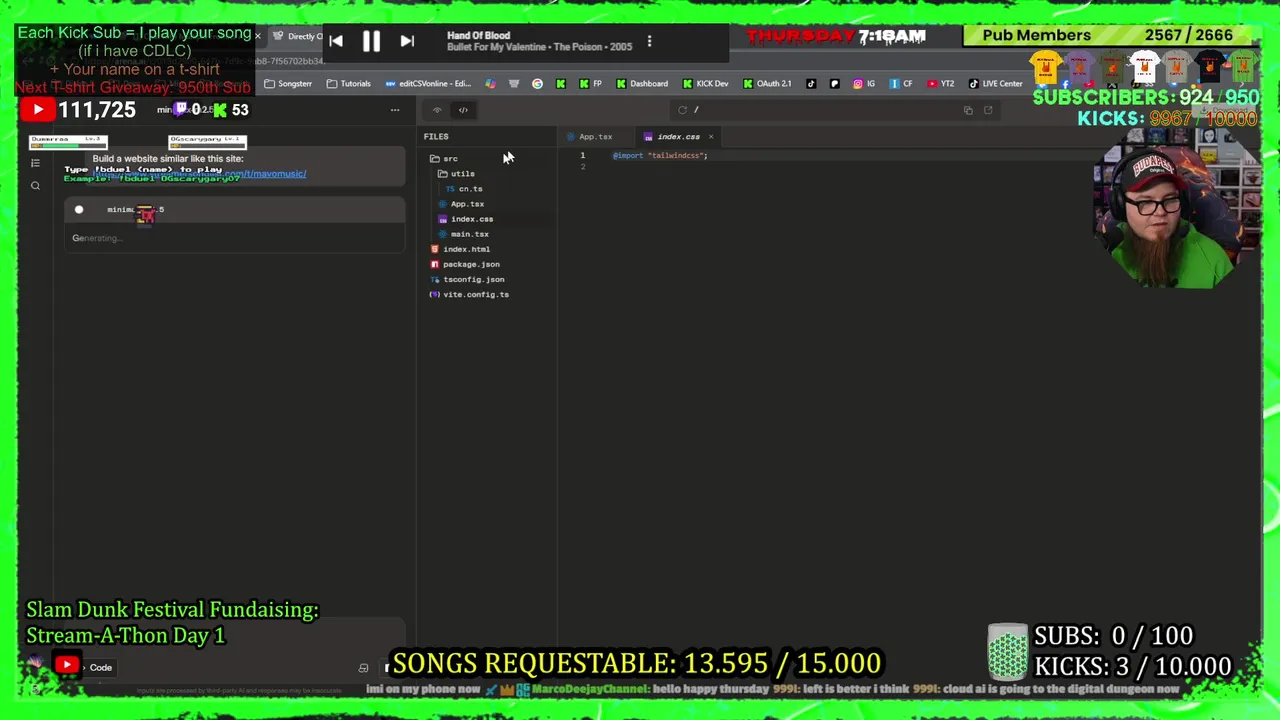Open the CF bookmark
1280x720 pixels.
point(901,84)
